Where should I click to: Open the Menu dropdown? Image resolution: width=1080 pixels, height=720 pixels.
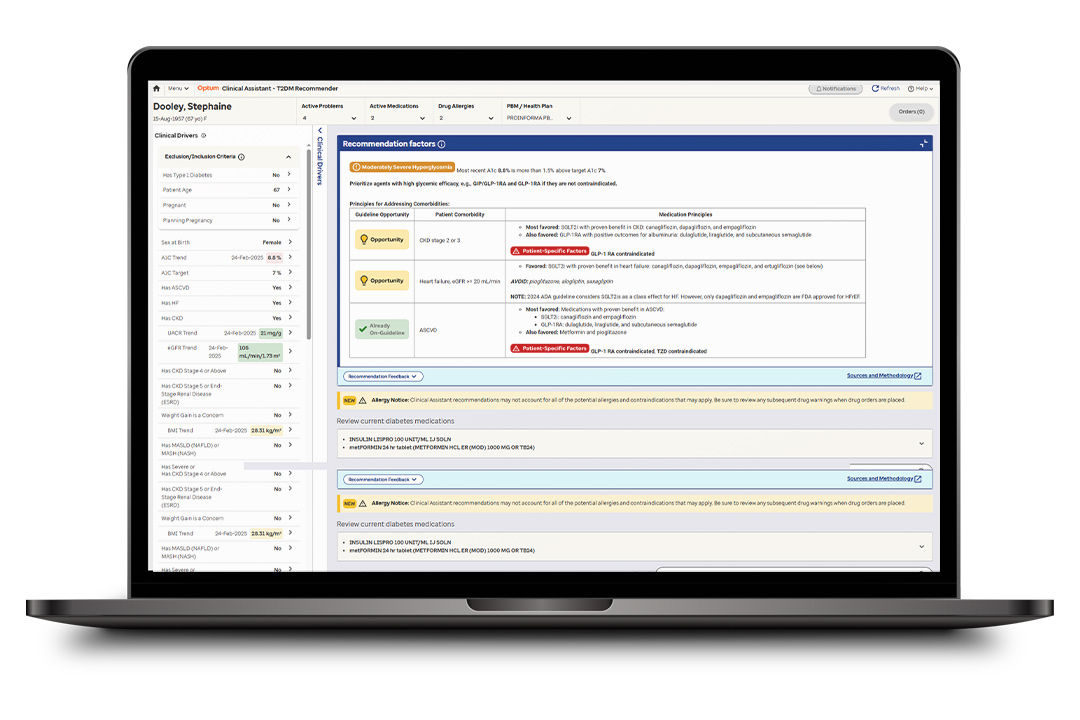click(177, 88)
